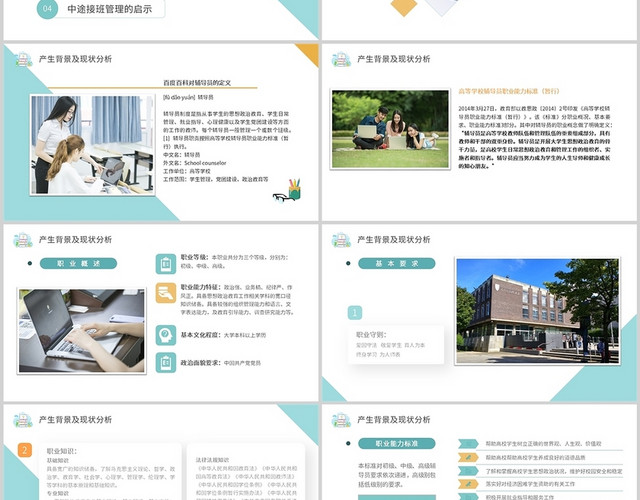
Task: Click the "职业能力标准" pill label
Action: click(x=397, y=443)
